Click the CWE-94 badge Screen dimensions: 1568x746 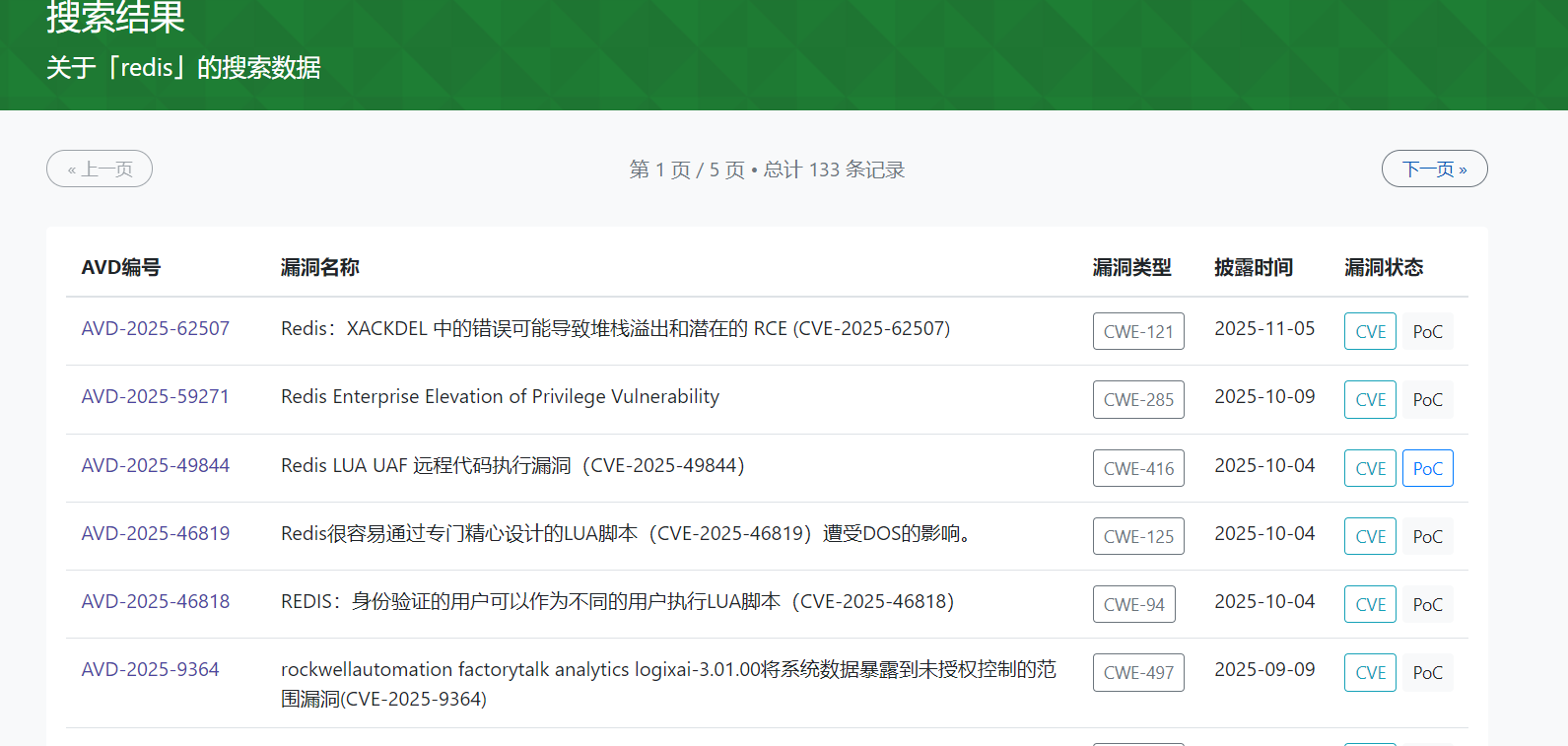pyautogui.click(x=1133, y=604)
